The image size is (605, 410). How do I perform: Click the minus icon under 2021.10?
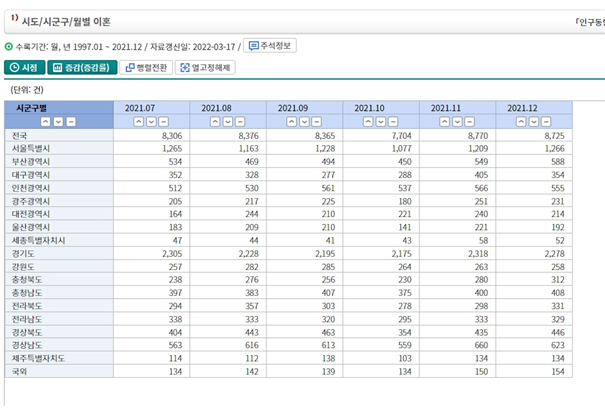(x=393, y=122)
